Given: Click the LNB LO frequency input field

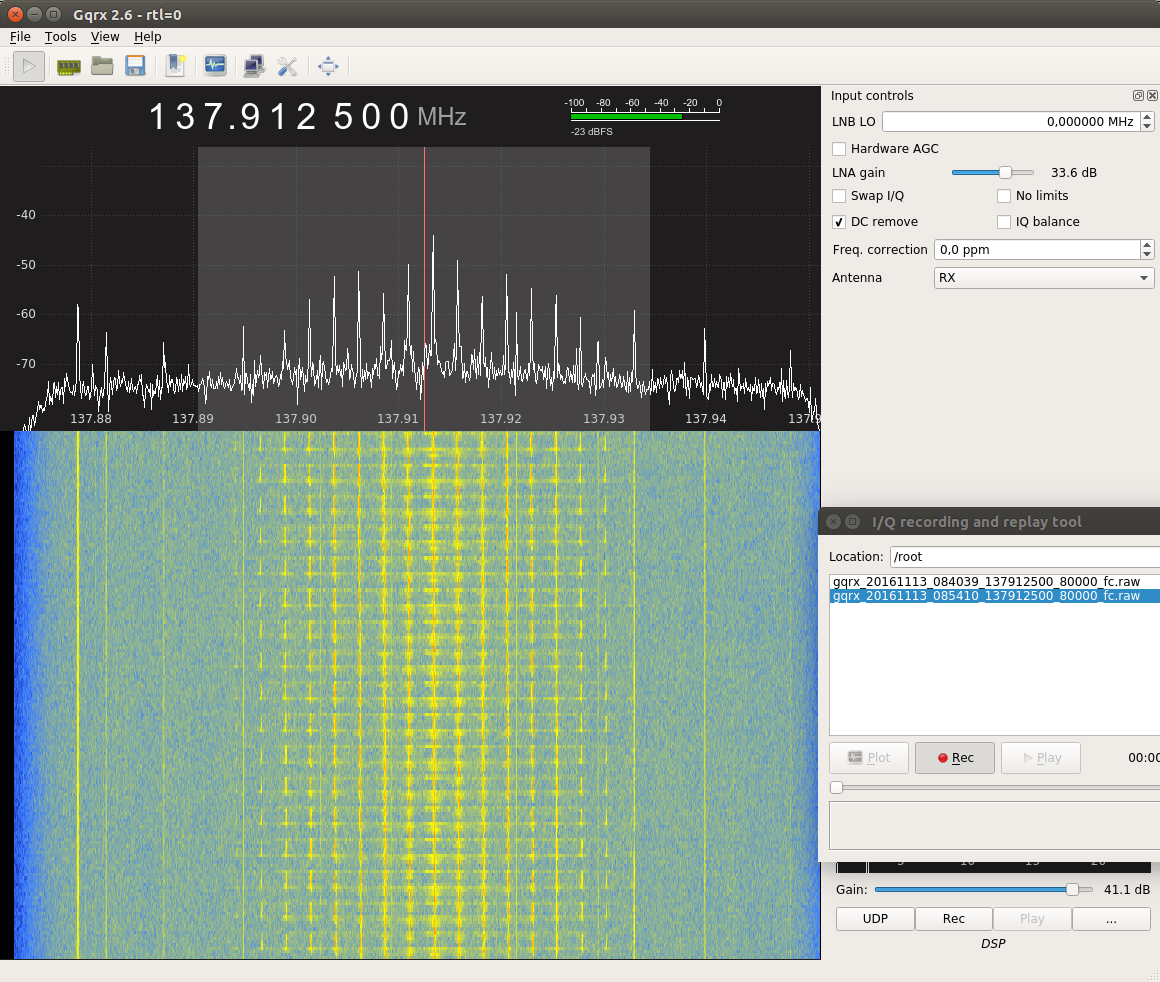Looking at the screenshot, I should click(x=1011, y=122).
